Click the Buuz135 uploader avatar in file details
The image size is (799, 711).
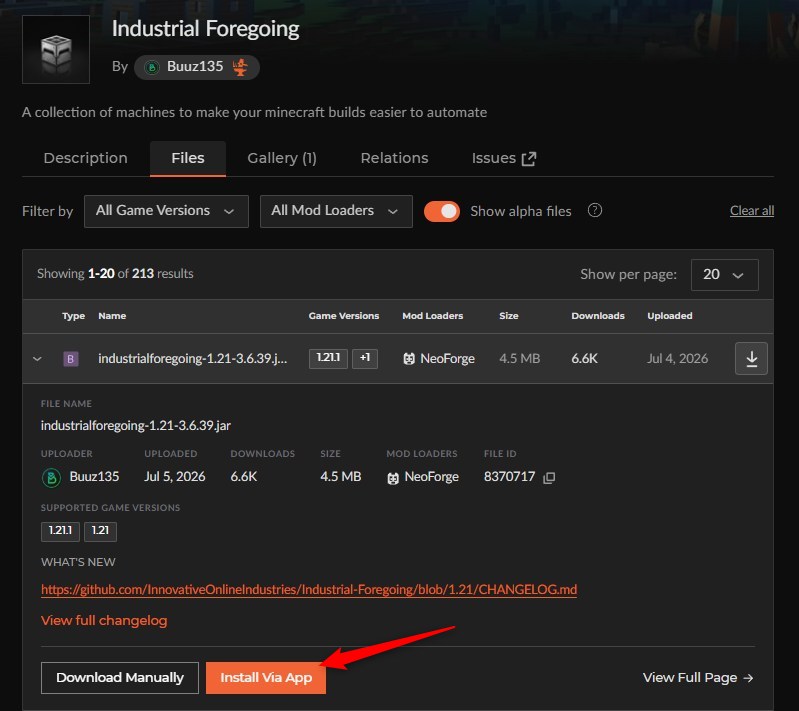tap(51, 478)
